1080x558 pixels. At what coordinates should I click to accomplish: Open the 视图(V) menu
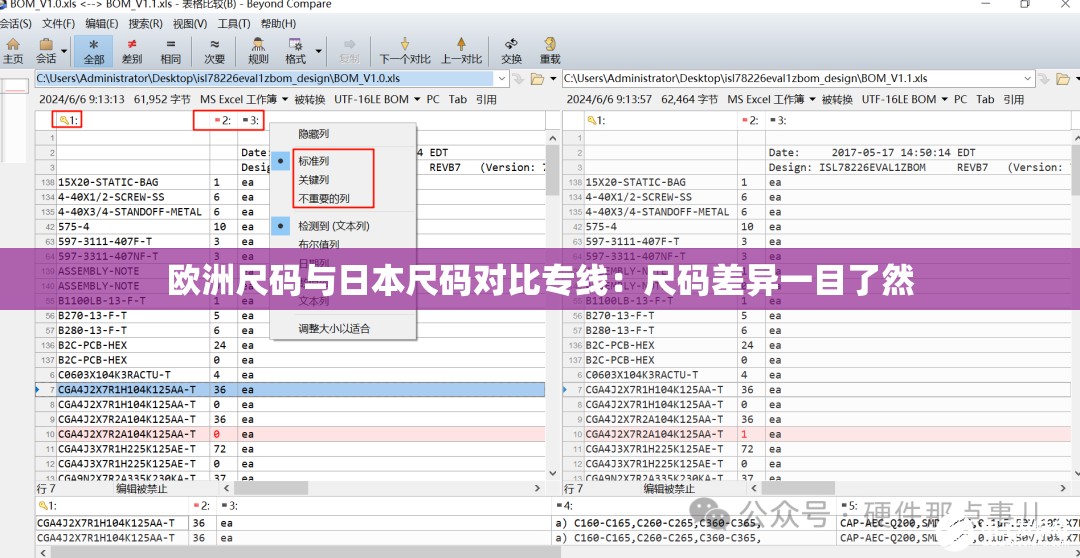[189, 23]
